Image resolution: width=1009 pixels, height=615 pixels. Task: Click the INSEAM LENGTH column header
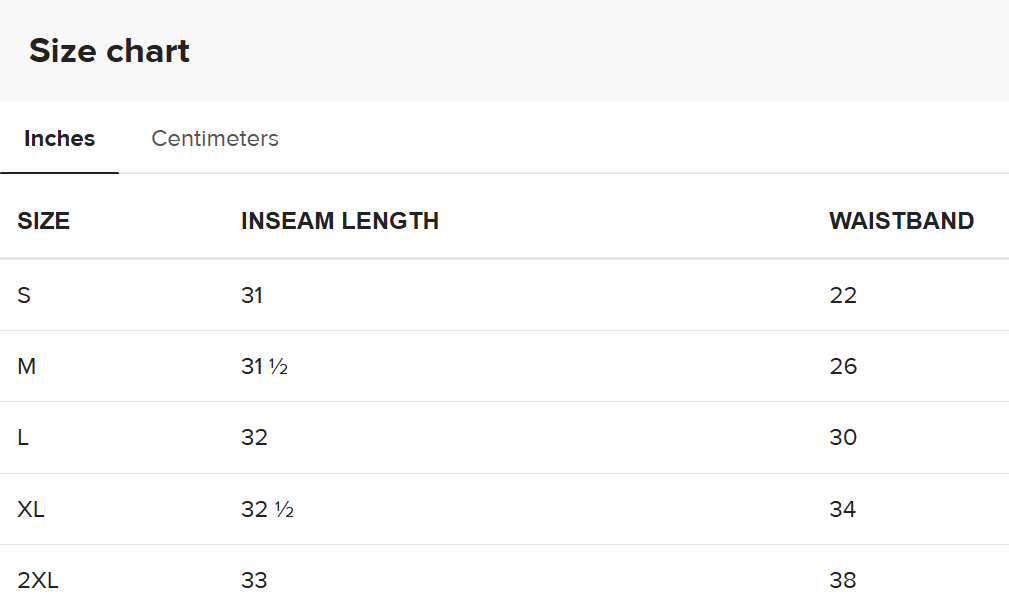click(x=340, y=221)
